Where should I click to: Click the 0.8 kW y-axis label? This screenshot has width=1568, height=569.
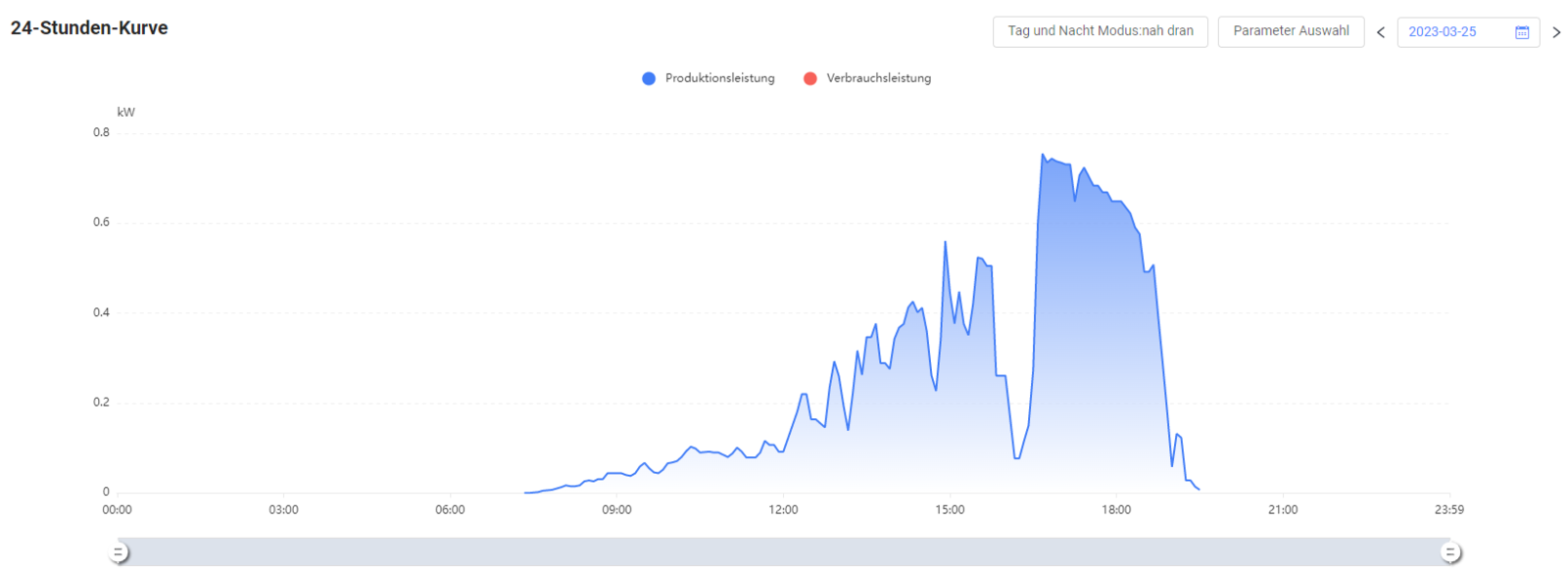(x=102, y=132)
